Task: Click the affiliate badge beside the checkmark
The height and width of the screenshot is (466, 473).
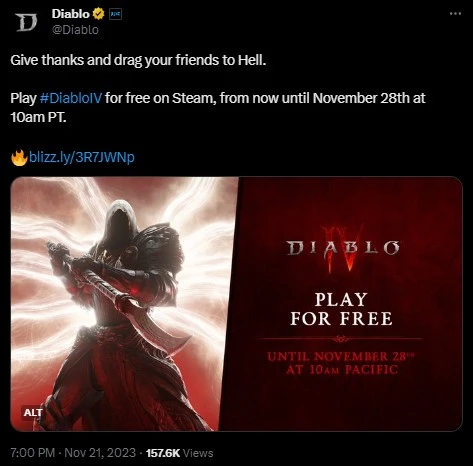Action: point(116,14)
